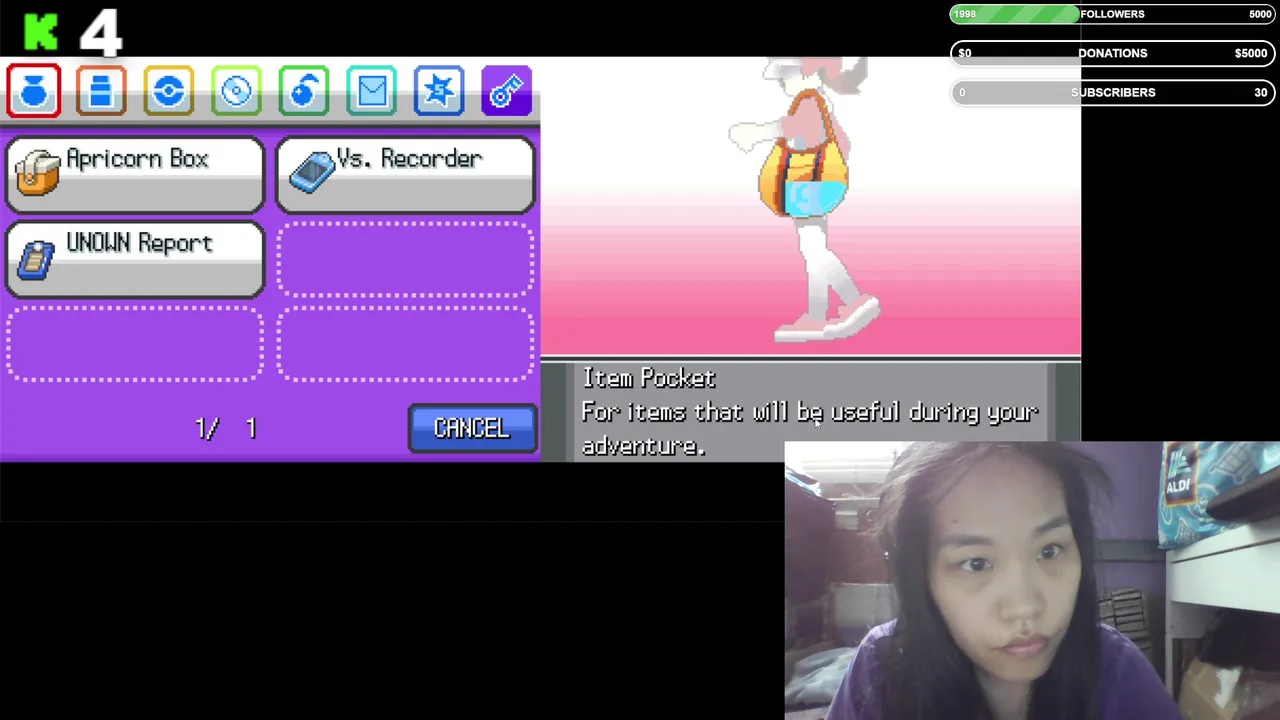The width and height of the screenshot is (1280, 720).
Task: Click the "Item Pocket" heading text
Action: [x=649, y=378]
